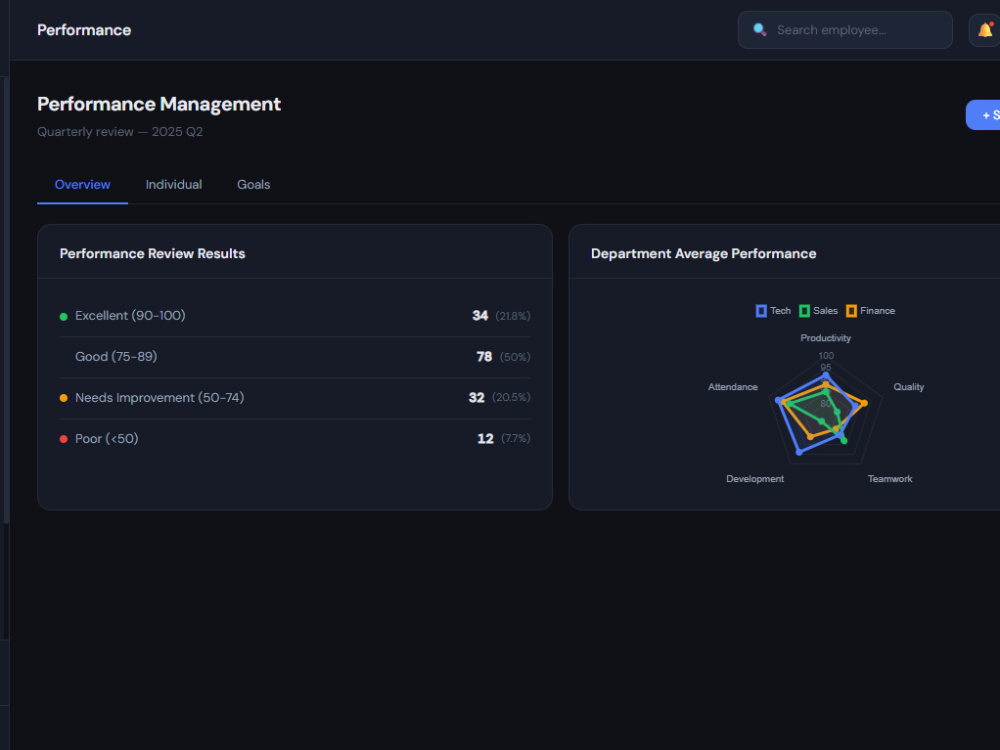Open the notifications bell

[985, 30]
